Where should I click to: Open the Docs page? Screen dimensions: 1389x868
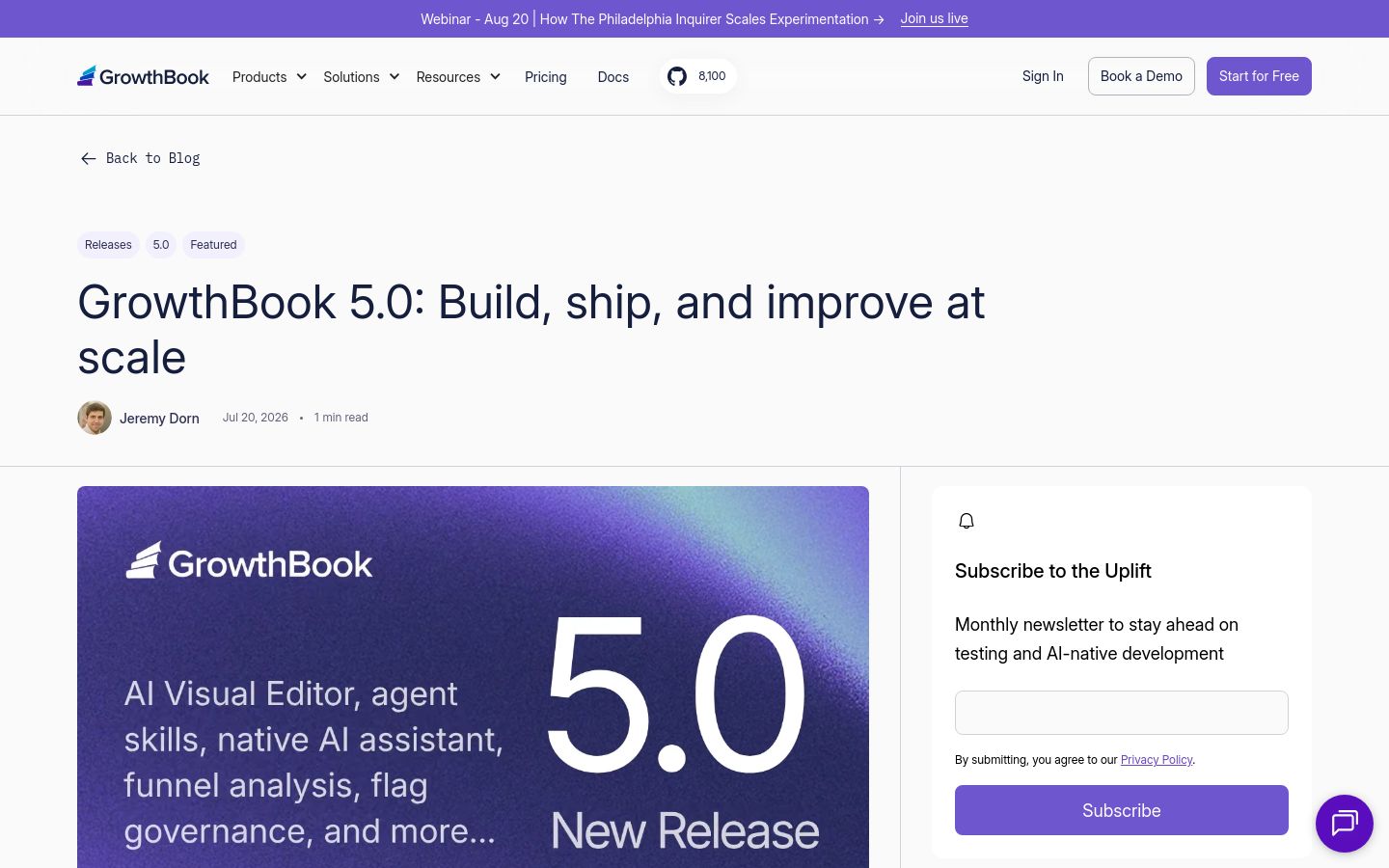coord(613,77)
